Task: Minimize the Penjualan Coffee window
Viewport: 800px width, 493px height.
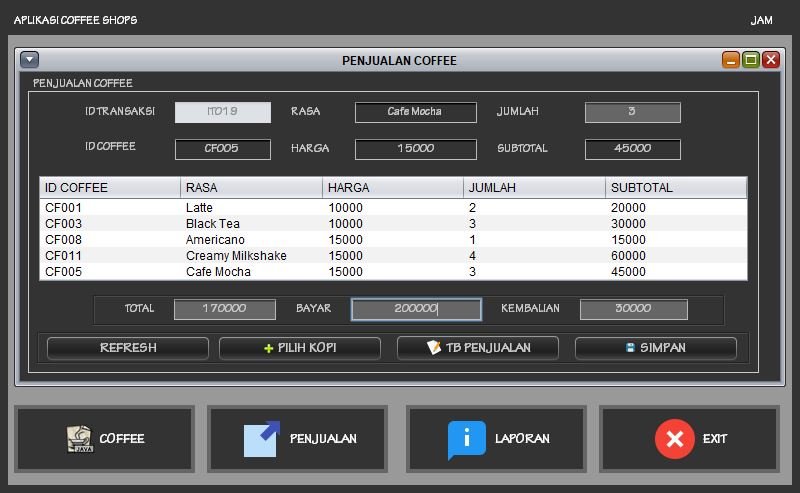Action: pos(731,60)
